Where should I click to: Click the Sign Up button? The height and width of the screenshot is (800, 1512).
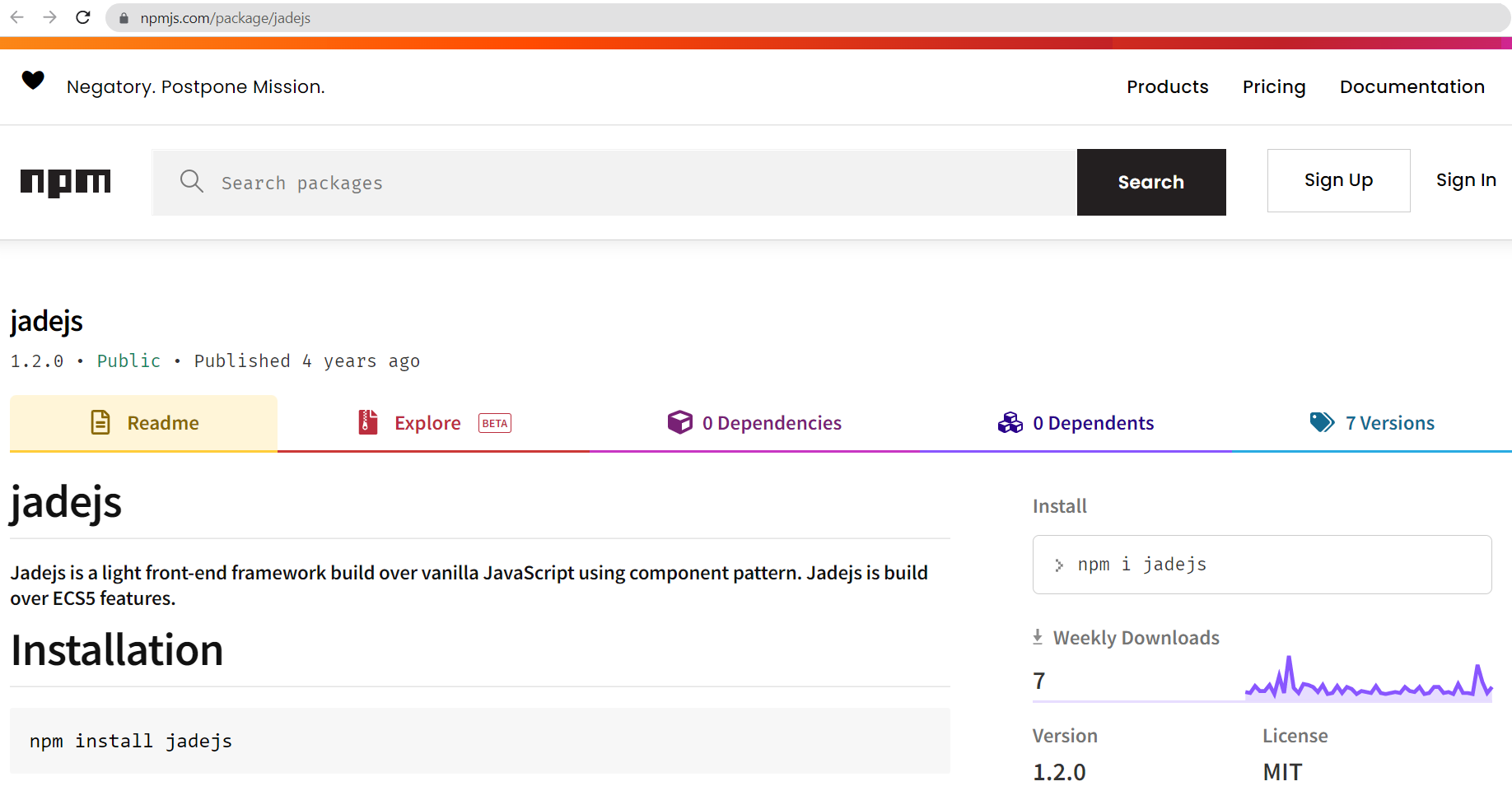pyautogui.click(x=1338, y=179)
